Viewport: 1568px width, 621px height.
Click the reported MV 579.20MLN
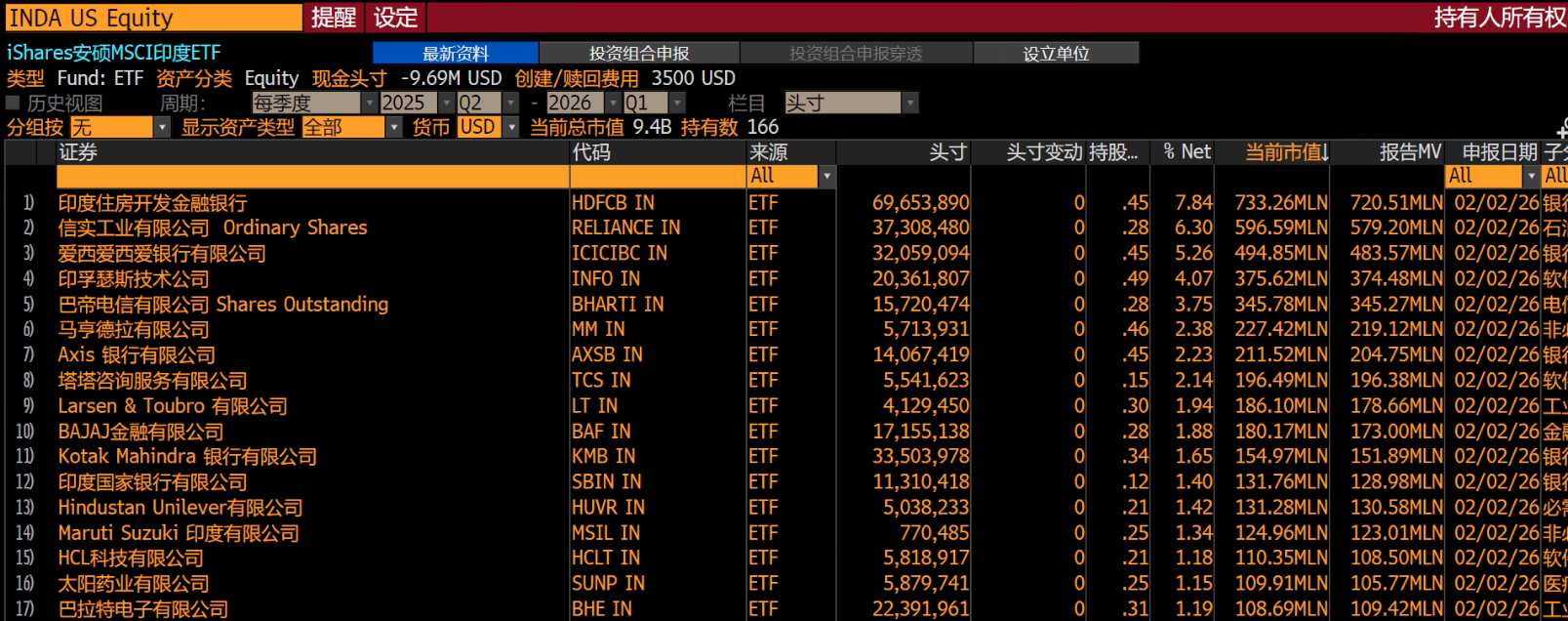click(1396, 228)
